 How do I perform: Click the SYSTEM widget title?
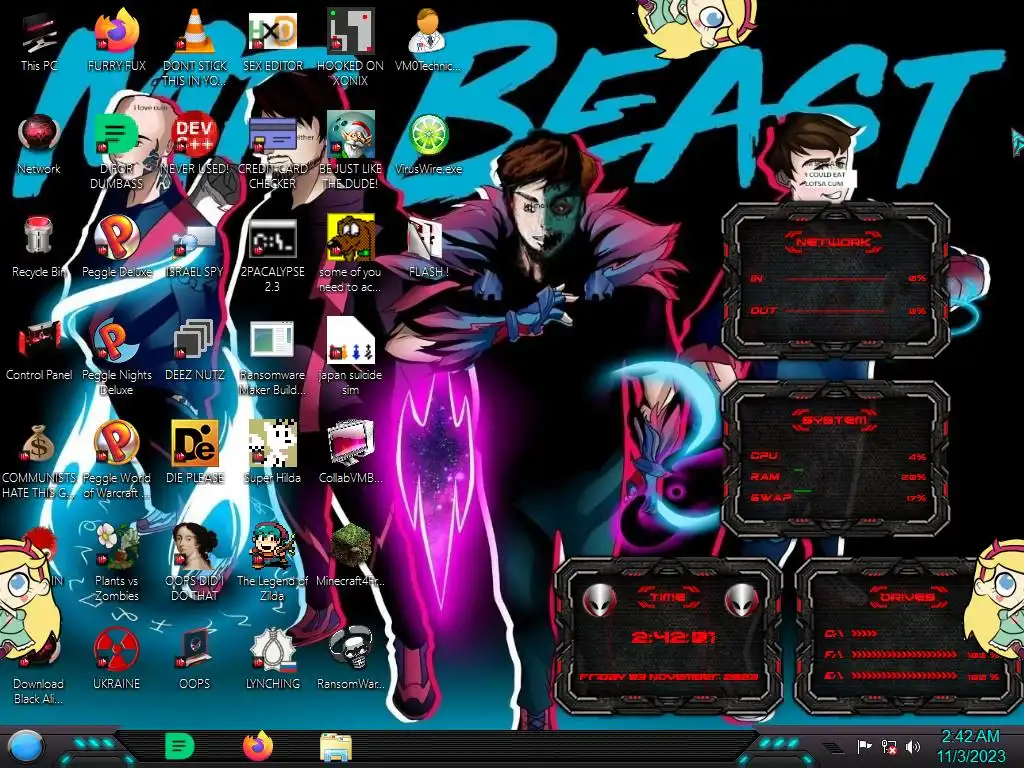click(x=833, y=420)
